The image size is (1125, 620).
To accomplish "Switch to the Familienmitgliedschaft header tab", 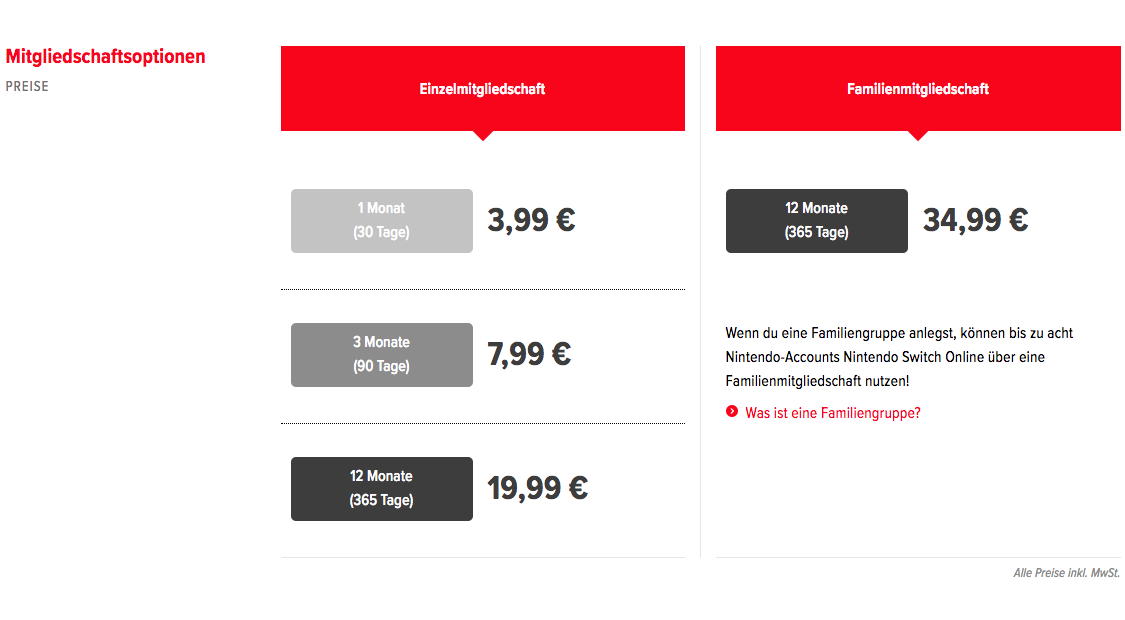I will click(918, 88).
